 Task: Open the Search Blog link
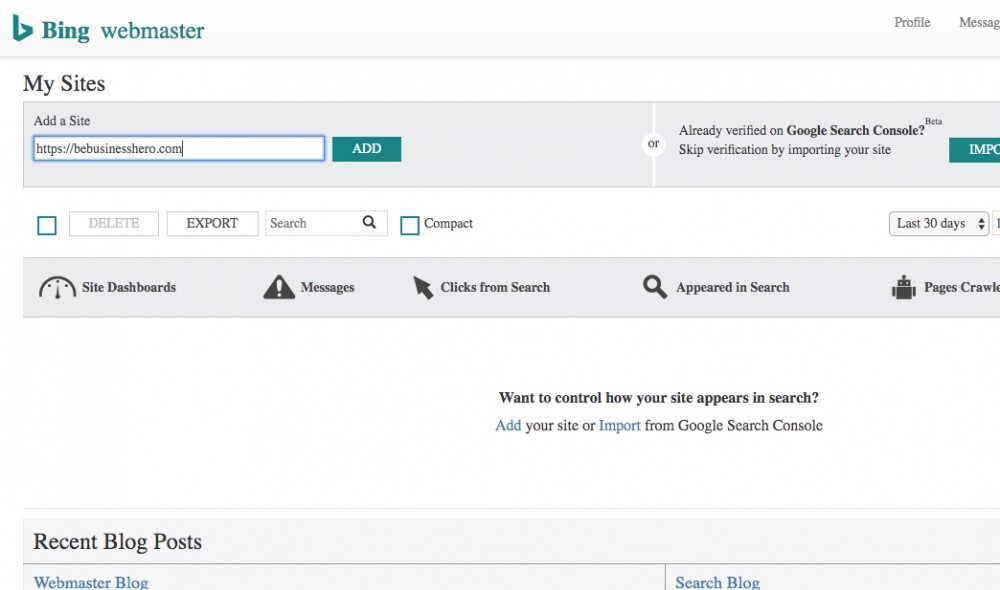tap(717, 582)
